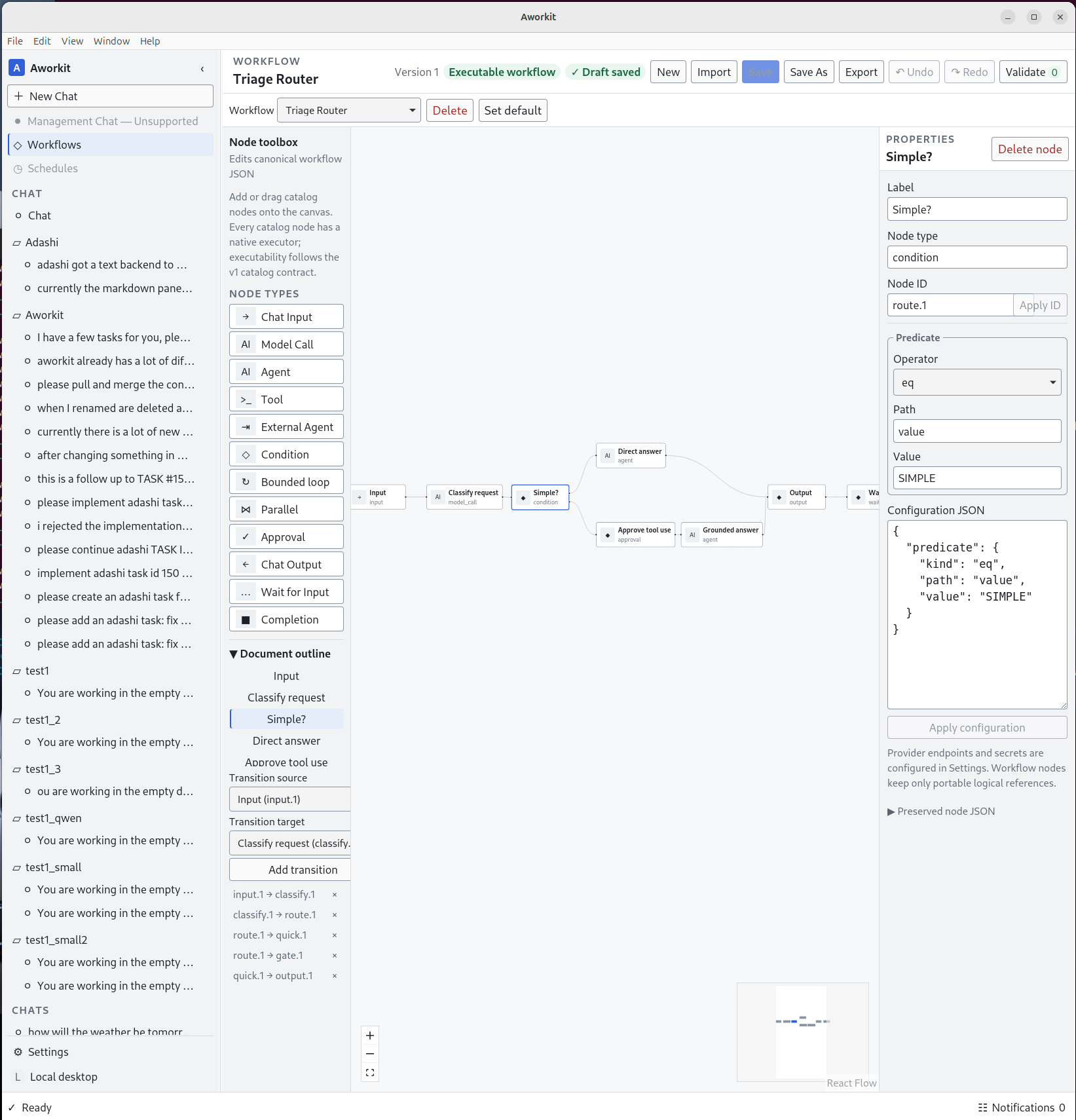Add a Chat Output node
Screen dimensions: 1076x1120
pyautogui.click(x=286, y=564)
